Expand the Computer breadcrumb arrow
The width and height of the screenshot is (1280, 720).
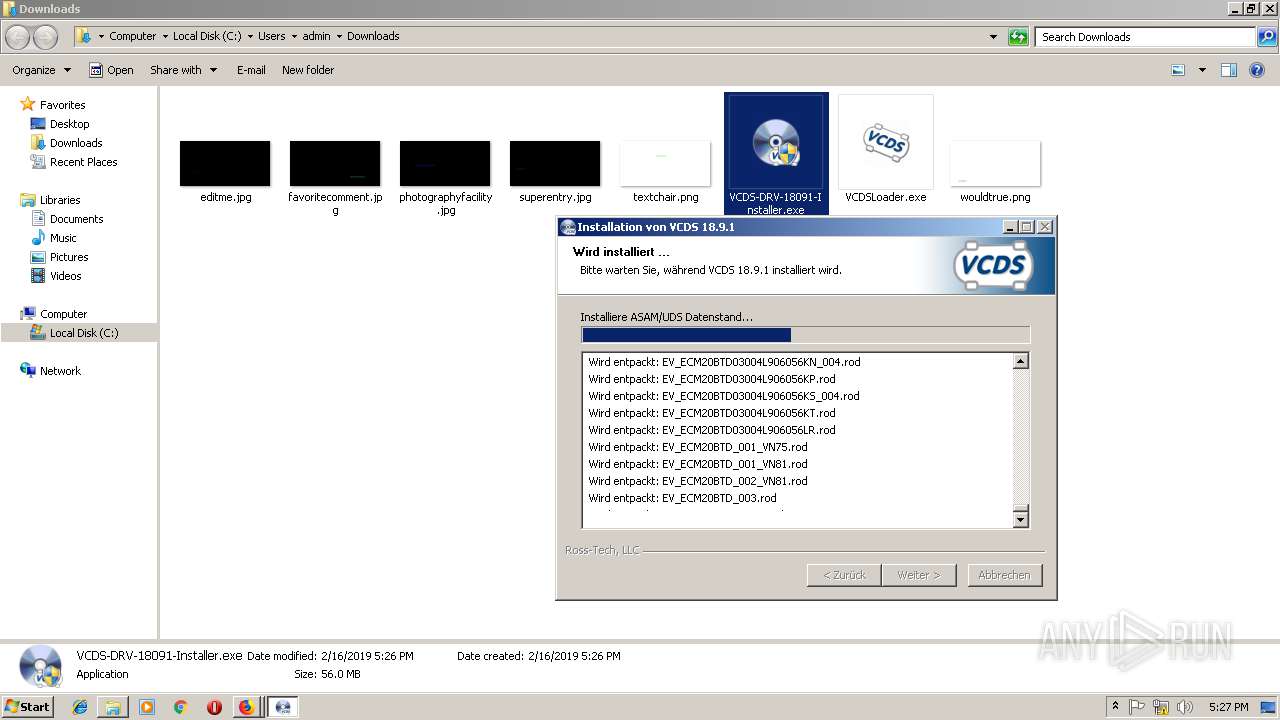165,37
